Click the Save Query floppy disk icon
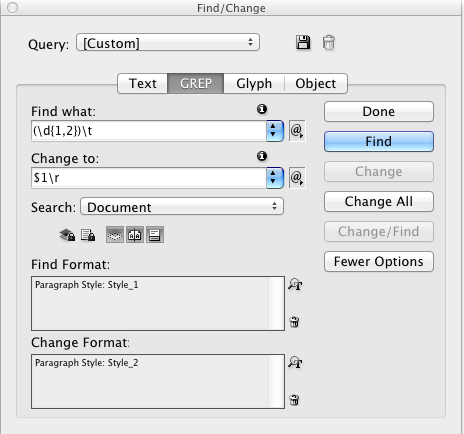This screenshot has height=434, width=464. [x=303, y=43]
